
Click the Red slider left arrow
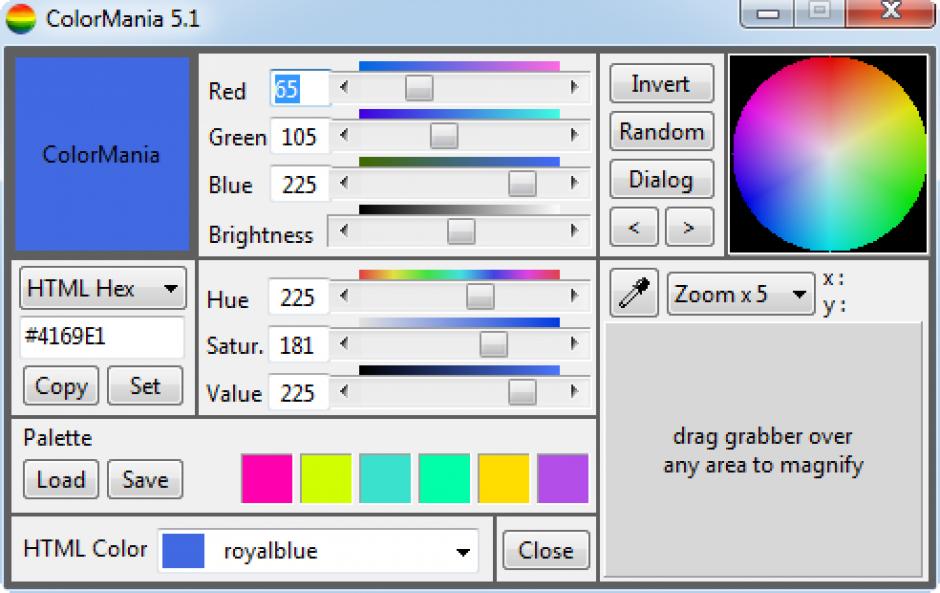(x=344, y=88)
